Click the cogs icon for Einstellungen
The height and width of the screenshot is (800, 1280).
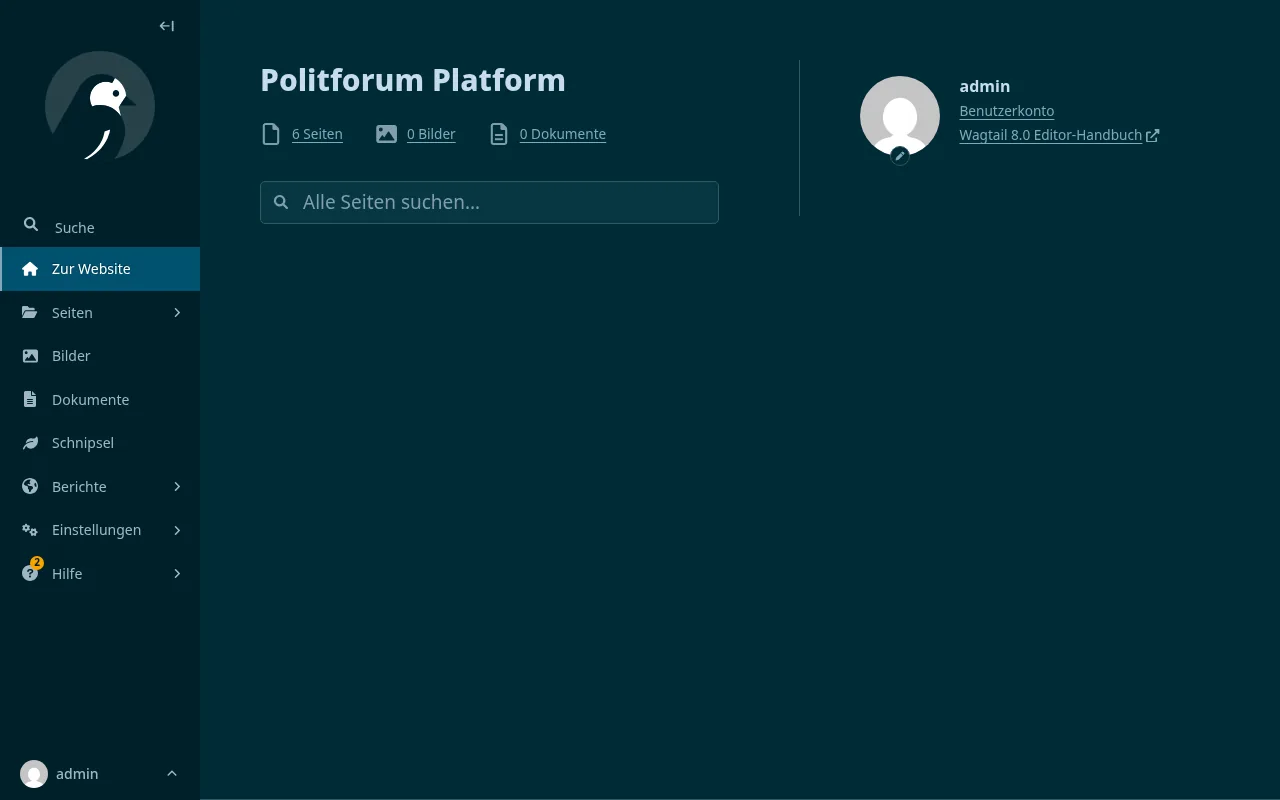30,530
